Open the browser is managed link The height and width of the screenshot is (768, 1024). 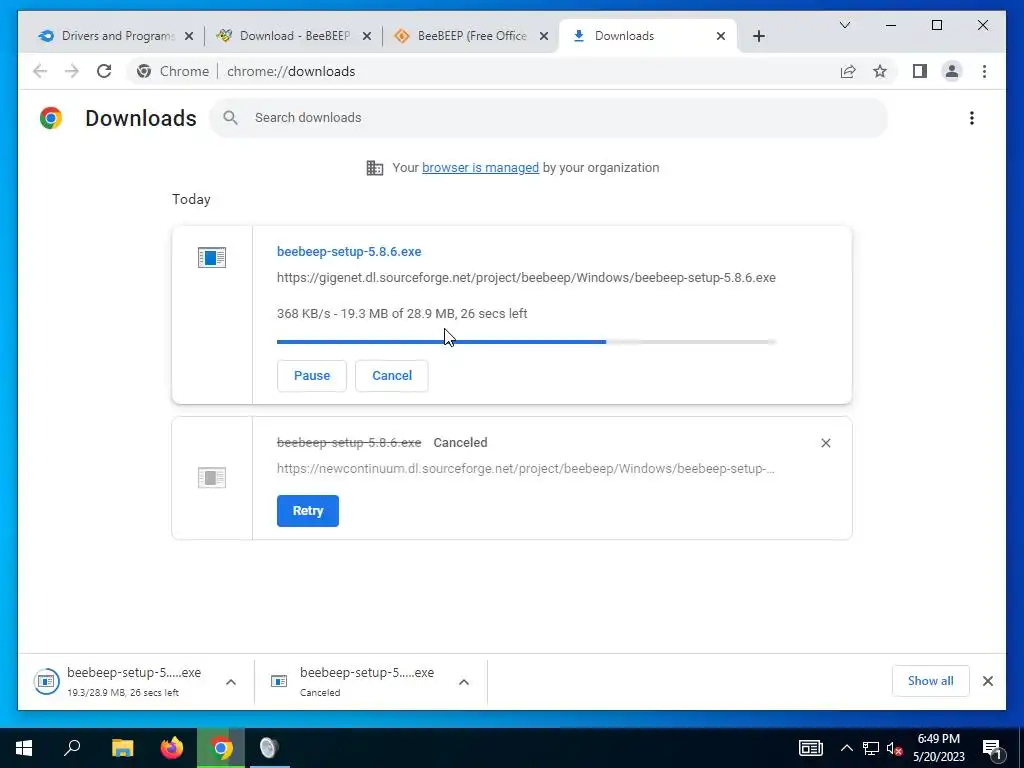point(480,168)
